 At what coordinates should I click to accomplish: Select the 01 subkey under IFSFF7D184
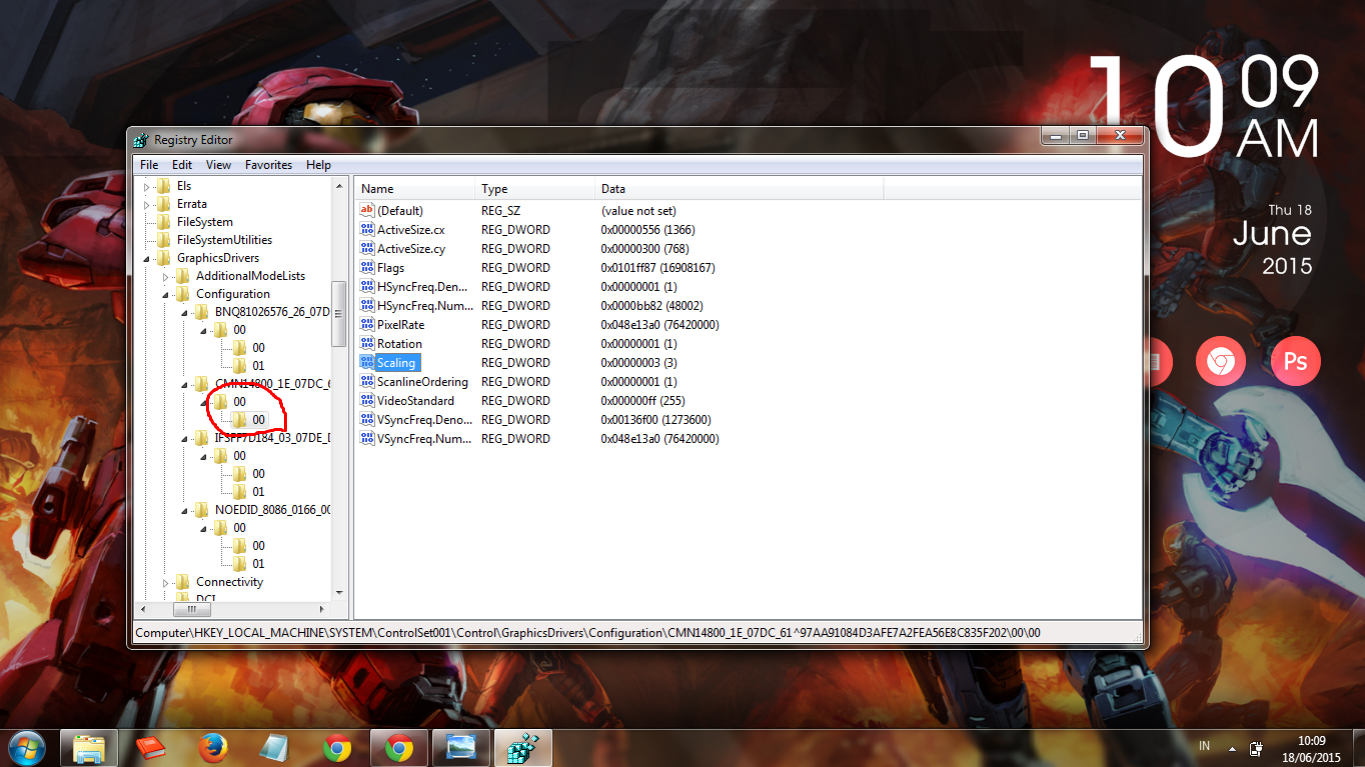click(x=258, y=492)
